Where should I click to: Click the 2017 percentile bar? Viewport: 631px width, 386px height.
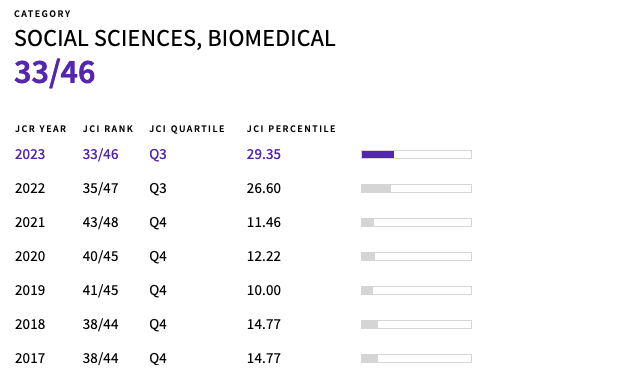(x=417, y=358)
